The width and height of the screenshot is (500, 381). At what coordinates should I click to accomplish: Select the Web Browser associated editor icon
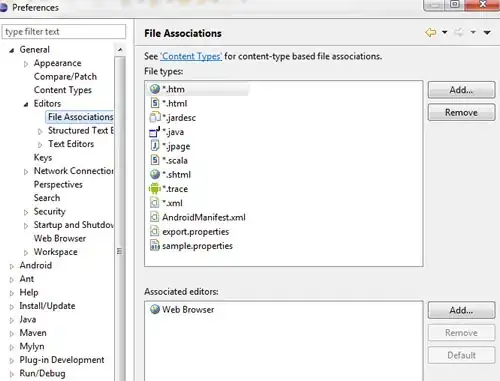(x=155, y=309)
